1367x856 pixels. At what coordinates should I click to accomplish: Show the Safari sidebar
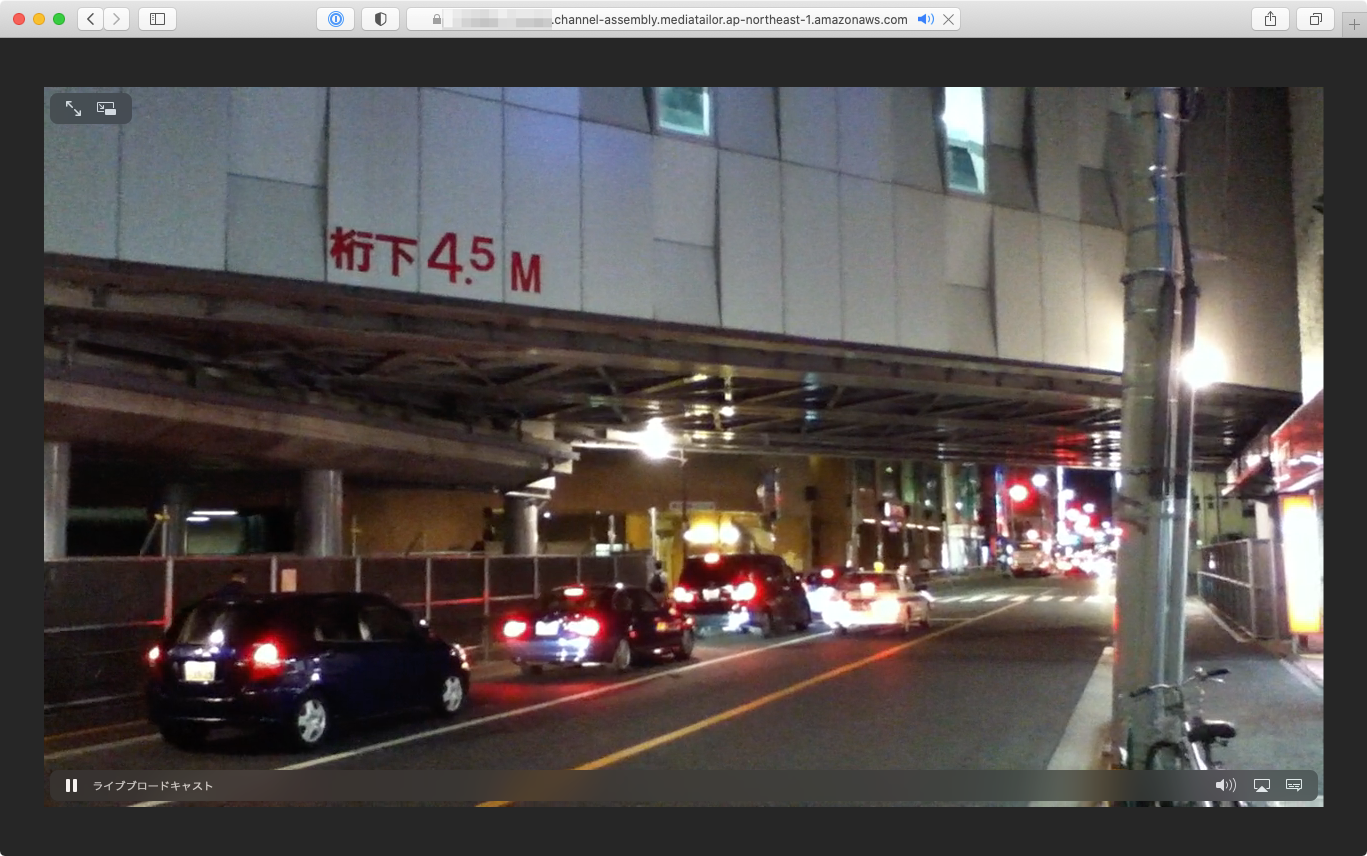(x=157, y=19)
